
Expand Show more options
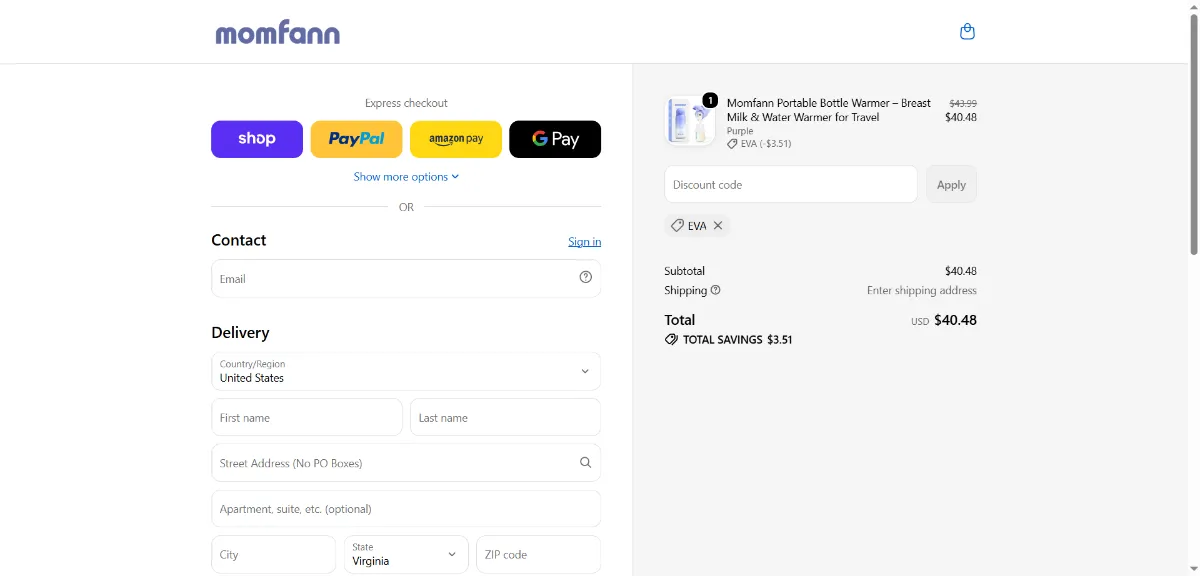[406, 177]
